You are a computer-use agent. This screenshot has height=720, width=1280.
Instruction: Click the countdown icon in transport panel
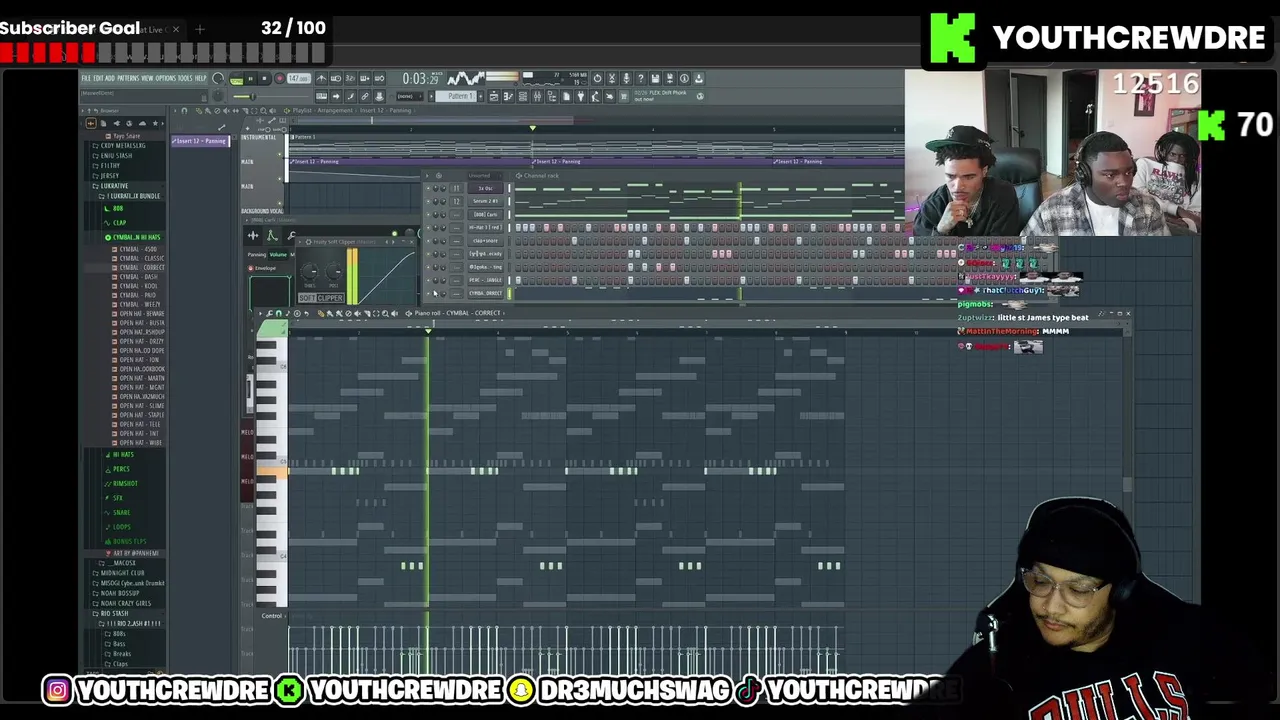[x=350, y=79]
